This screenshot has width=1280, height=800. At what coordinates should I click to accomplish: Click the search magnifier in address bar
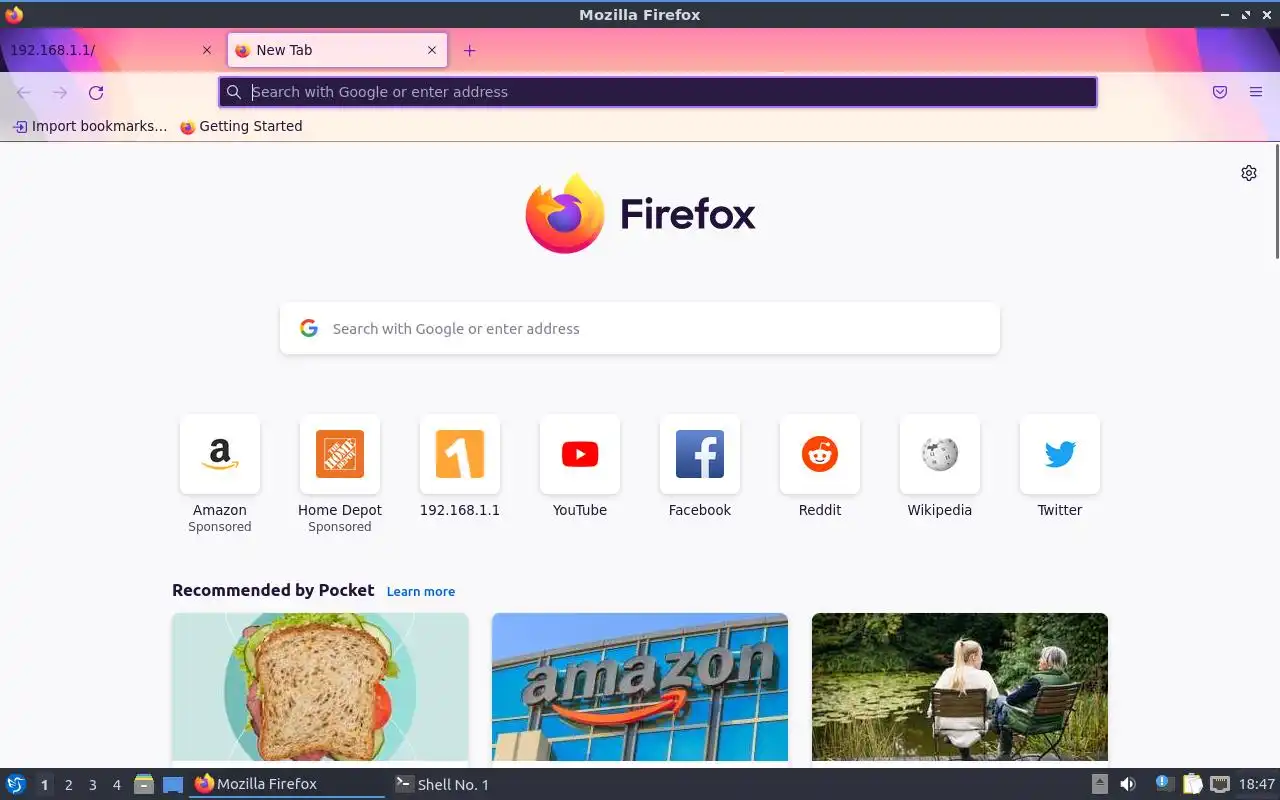234,92
